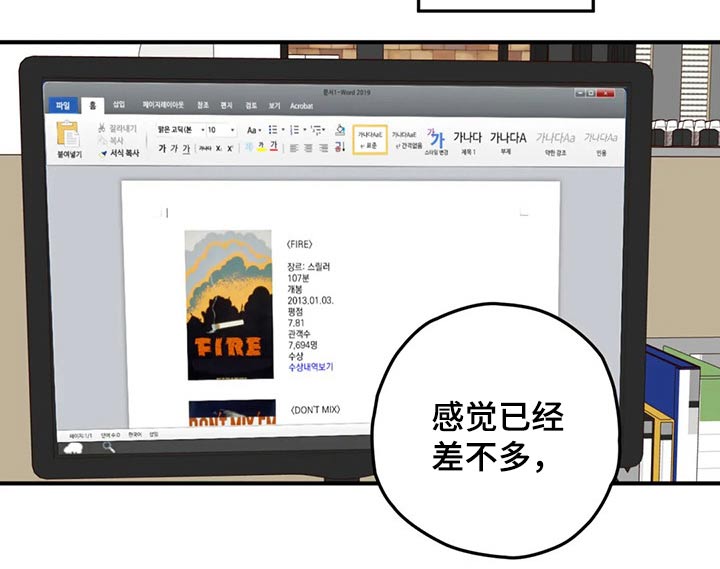This screenshot has width=720, height=569.
Task: Open the font name dropdown 맑은 고딕
Action: coord(176,130)
